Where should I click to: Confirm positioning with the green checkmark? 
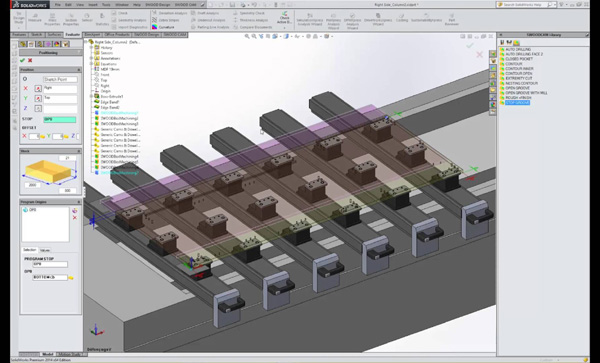point(22,60)
